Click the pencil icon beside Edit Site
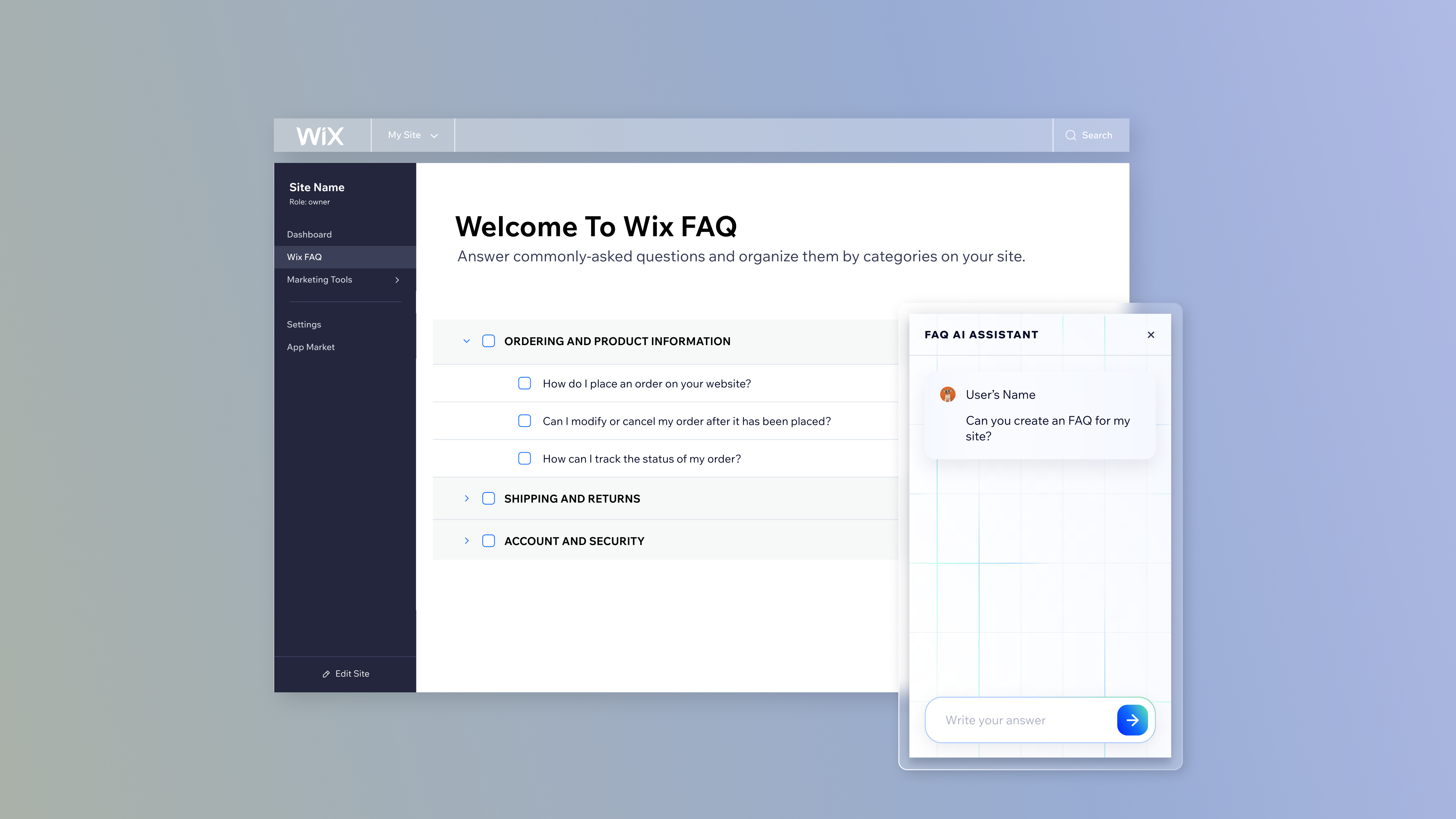The height and width of the screenshot is (819, 1456). (326, 673)
